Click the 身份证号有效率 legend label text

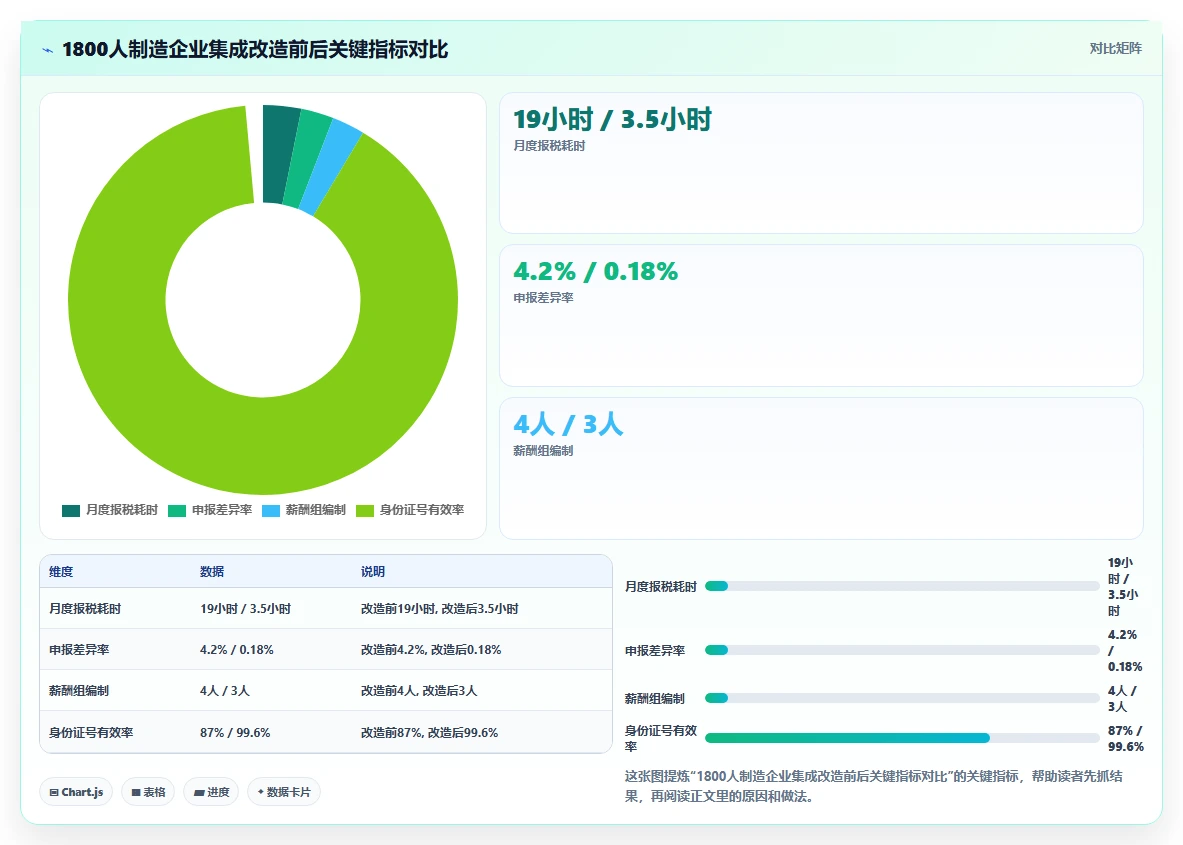click(x=422, y=510)
